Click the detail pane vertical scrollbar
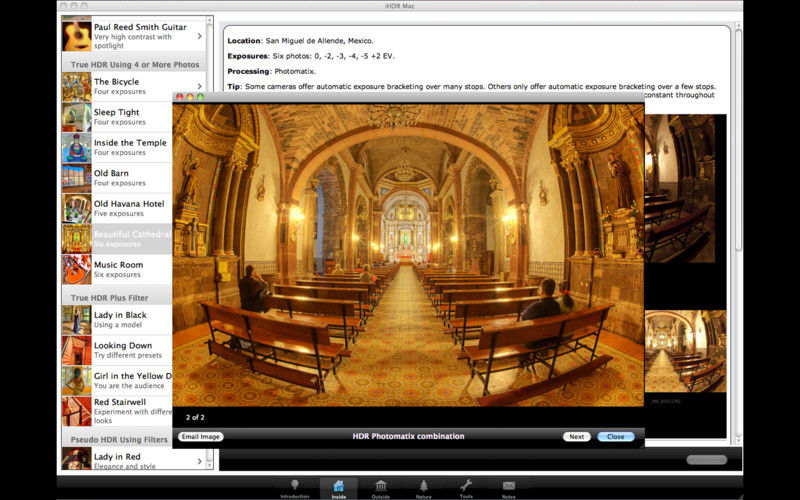 coord(738,138)
